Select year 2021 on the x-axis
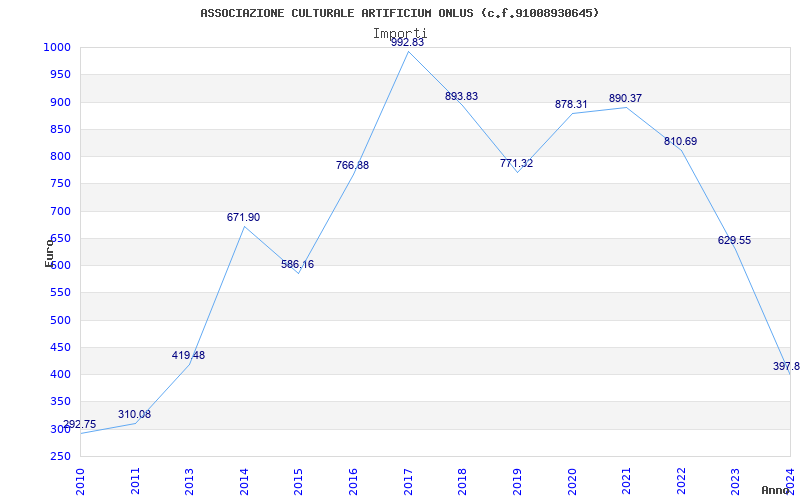Image resolution: width=800 pixels, height=500 pixels. 626,481
